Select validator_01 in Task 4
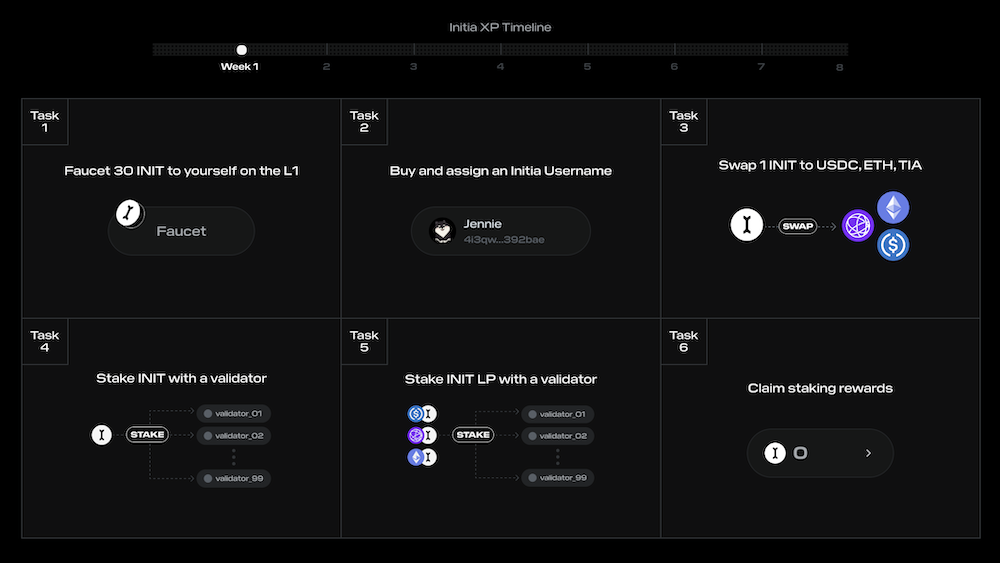The image size is (1000, 563). (x=234, y=414)
